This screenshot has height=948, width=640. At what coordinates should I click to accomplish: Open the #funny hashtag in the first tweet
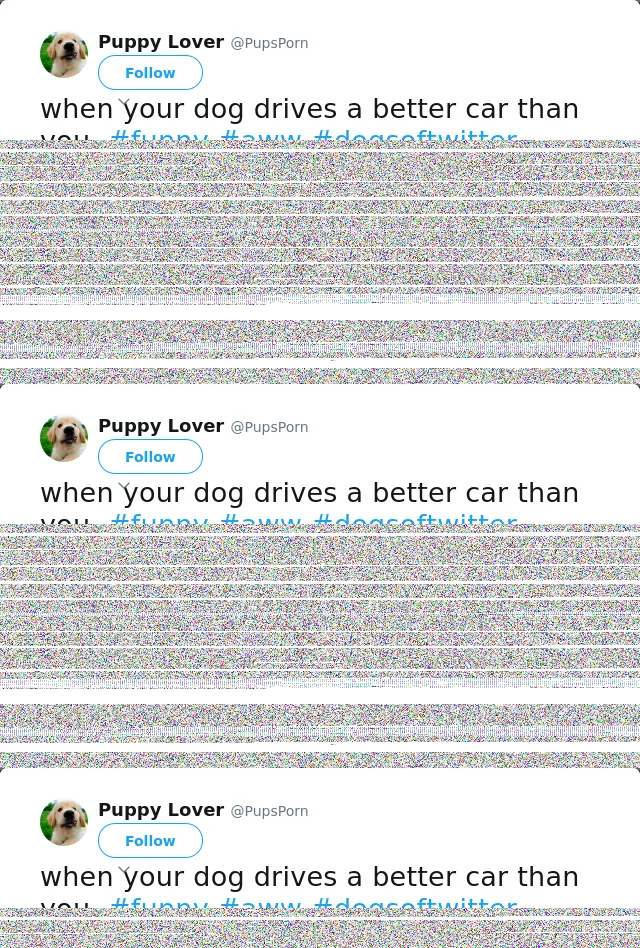pyautogui.click(x=160, y=135)
